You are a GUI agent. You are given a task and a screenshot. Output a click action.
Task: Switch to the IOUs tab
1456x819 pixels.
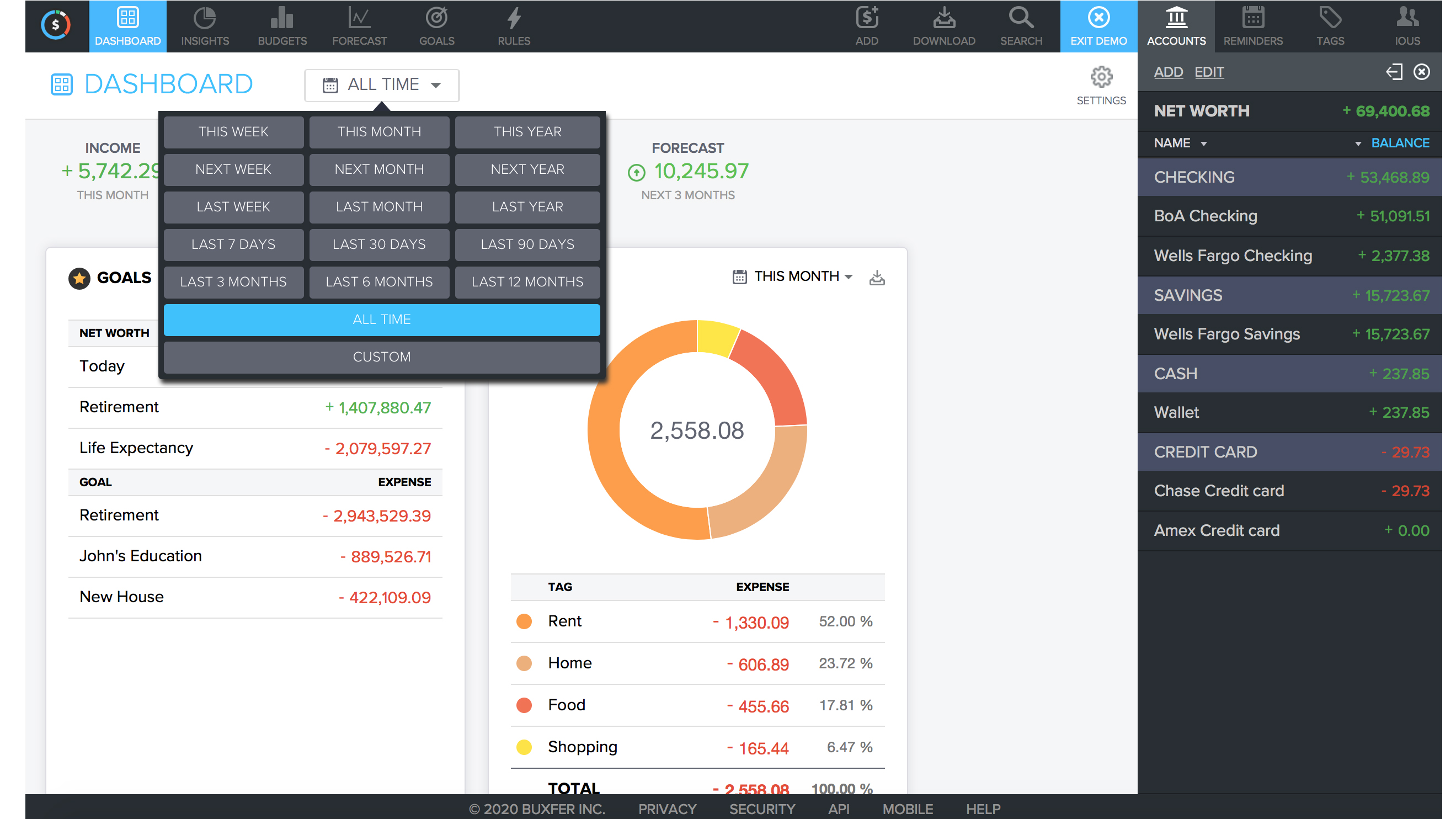1407,26
